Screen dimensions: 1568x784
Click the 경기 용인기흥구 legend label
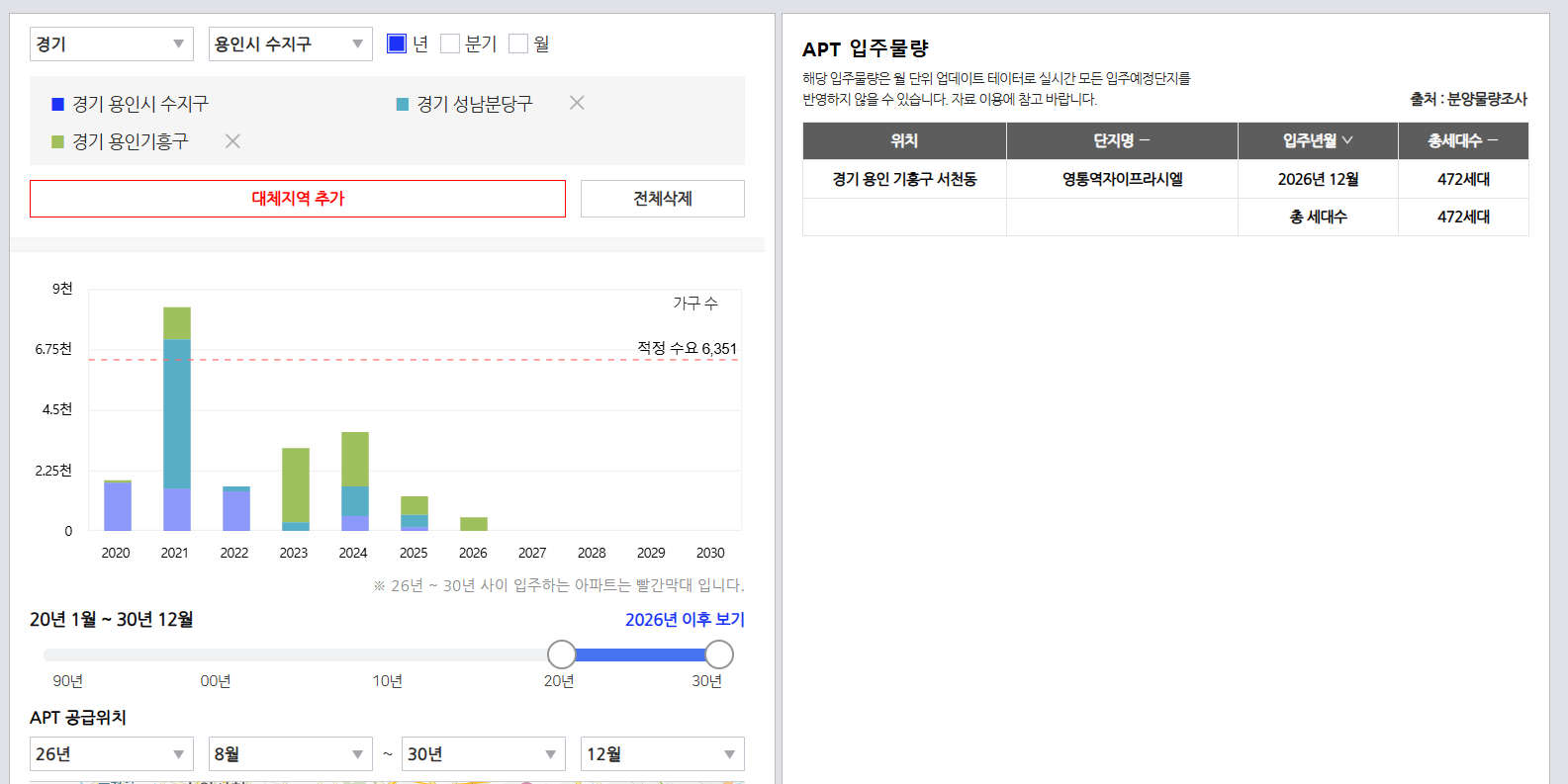[131, 141]
